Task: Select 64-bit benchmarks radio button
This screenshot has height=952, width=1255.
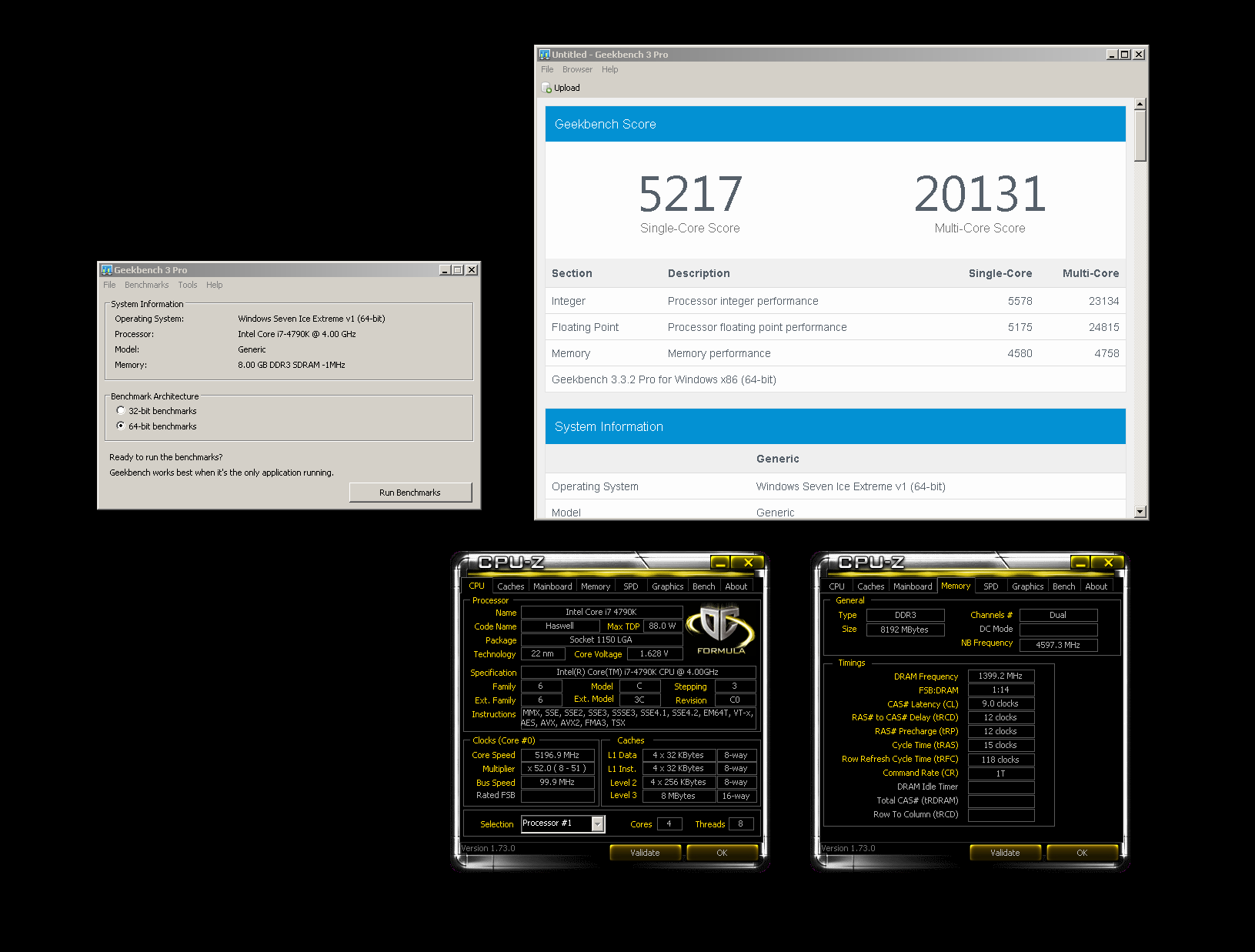Action: (x=121, y=426)
